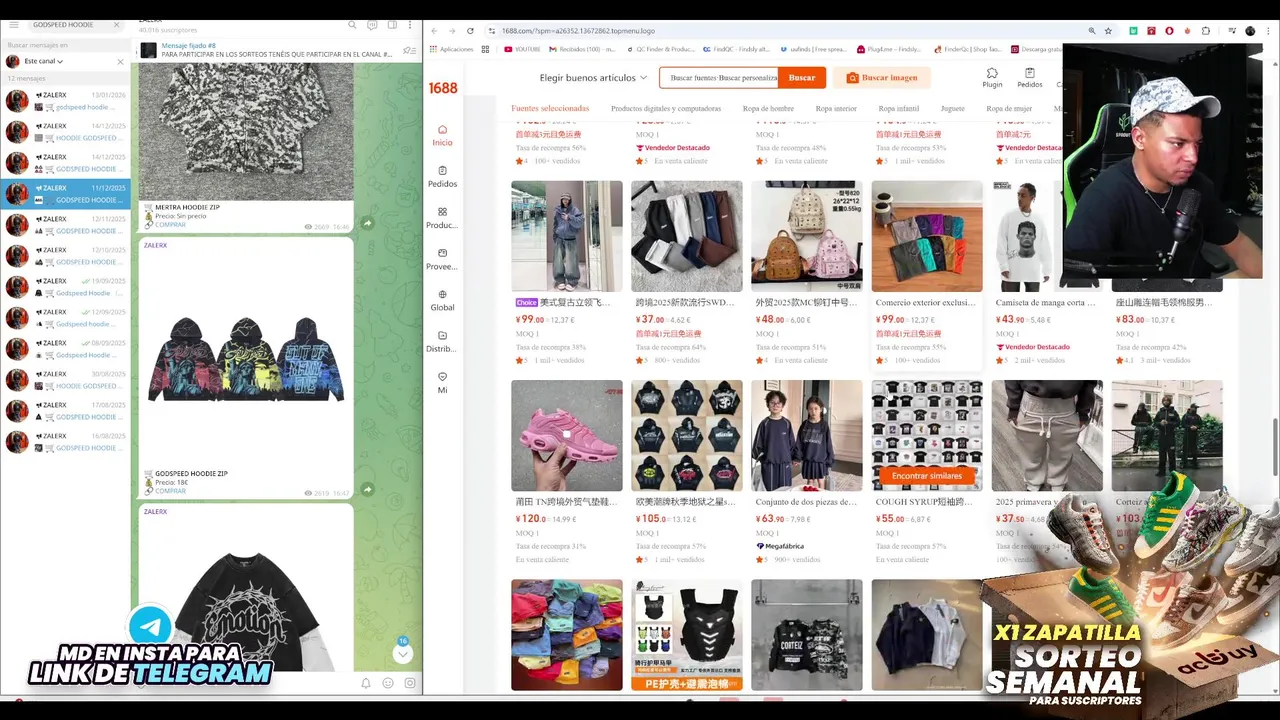This screenshot has height=720, width=1280.
Task: Click COMPRAR under MERTRA HOODIE ZIP
Action: tap(170, 225)
